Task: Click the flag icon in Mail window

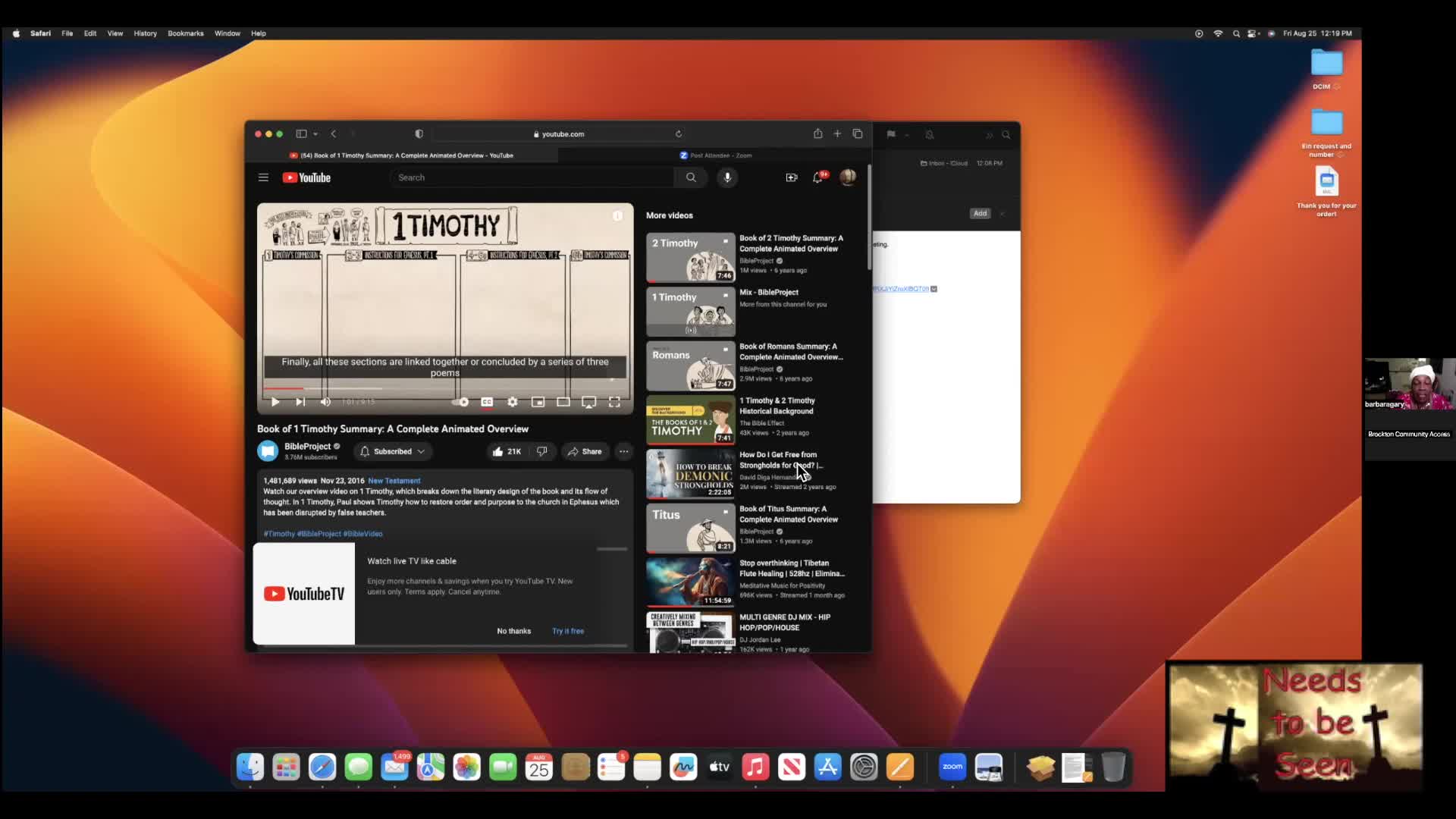Action: 891,135
